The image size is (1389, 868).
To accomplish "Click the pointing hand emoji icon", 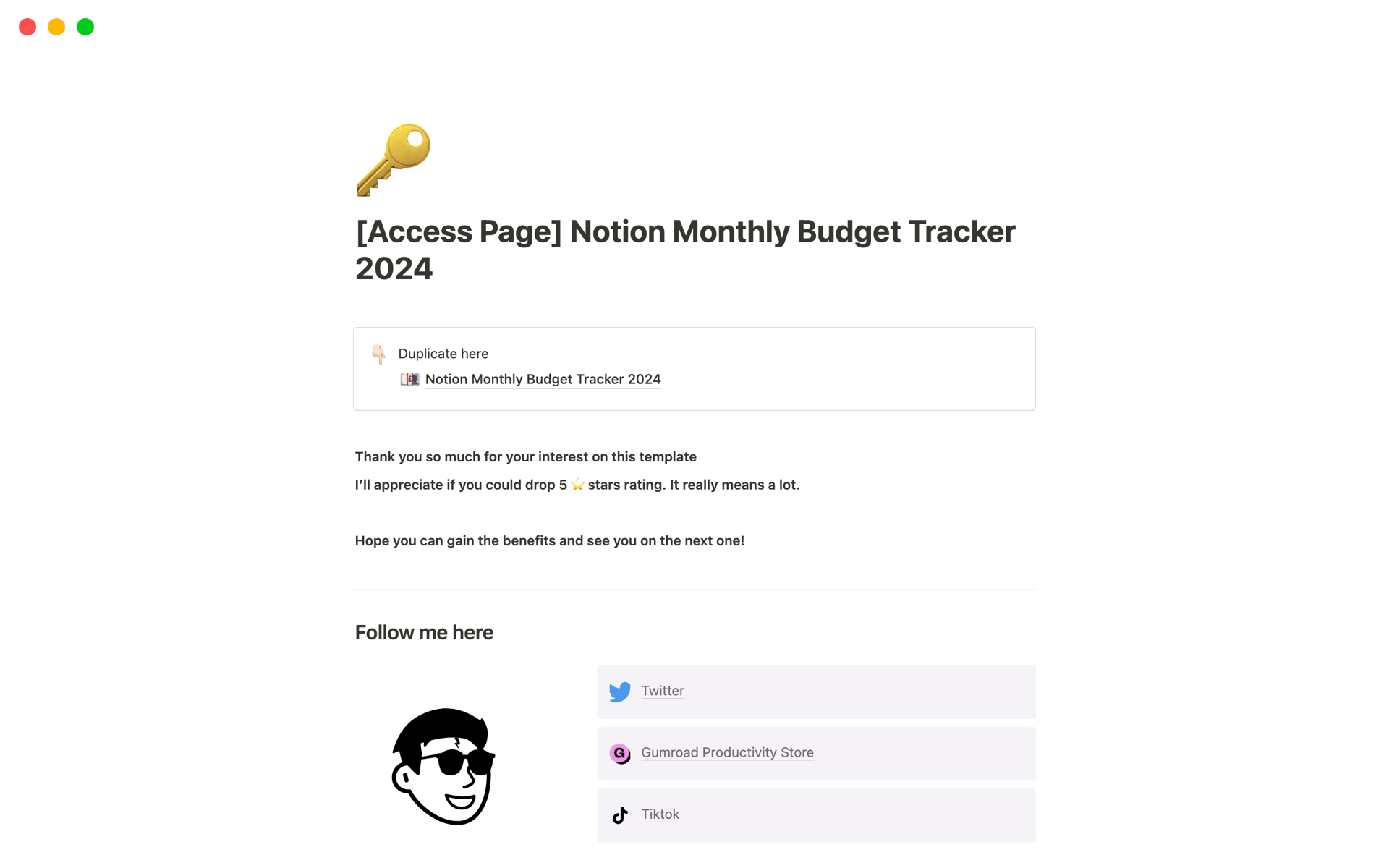I will pos(379,353).
